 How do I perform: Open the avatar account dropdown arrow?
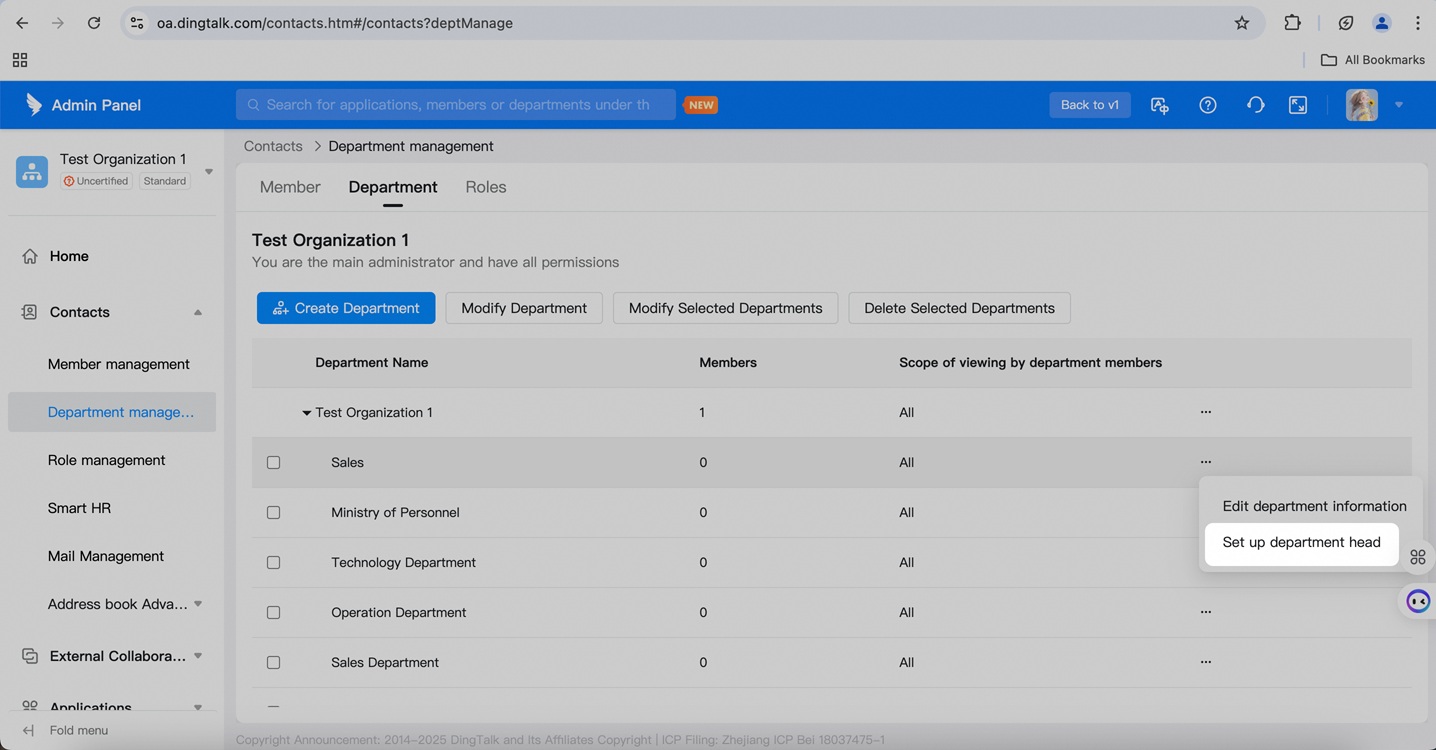tap(1399, 105)
